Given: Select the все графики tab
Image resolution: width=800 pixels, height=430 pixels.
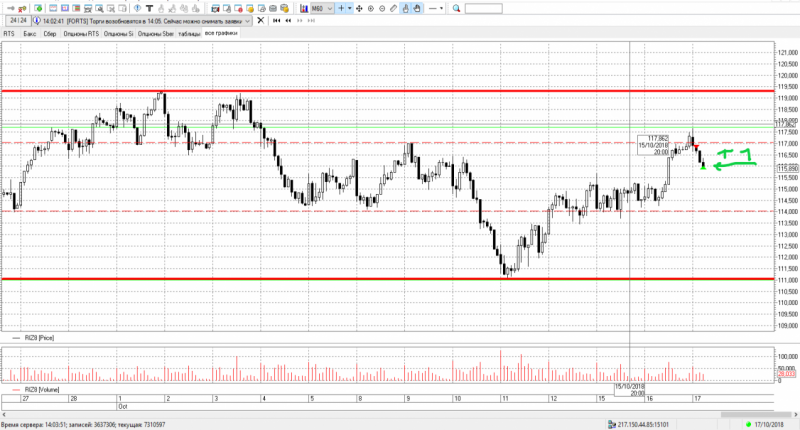Looking at the screenshot, I should click(x=221, y=33).
